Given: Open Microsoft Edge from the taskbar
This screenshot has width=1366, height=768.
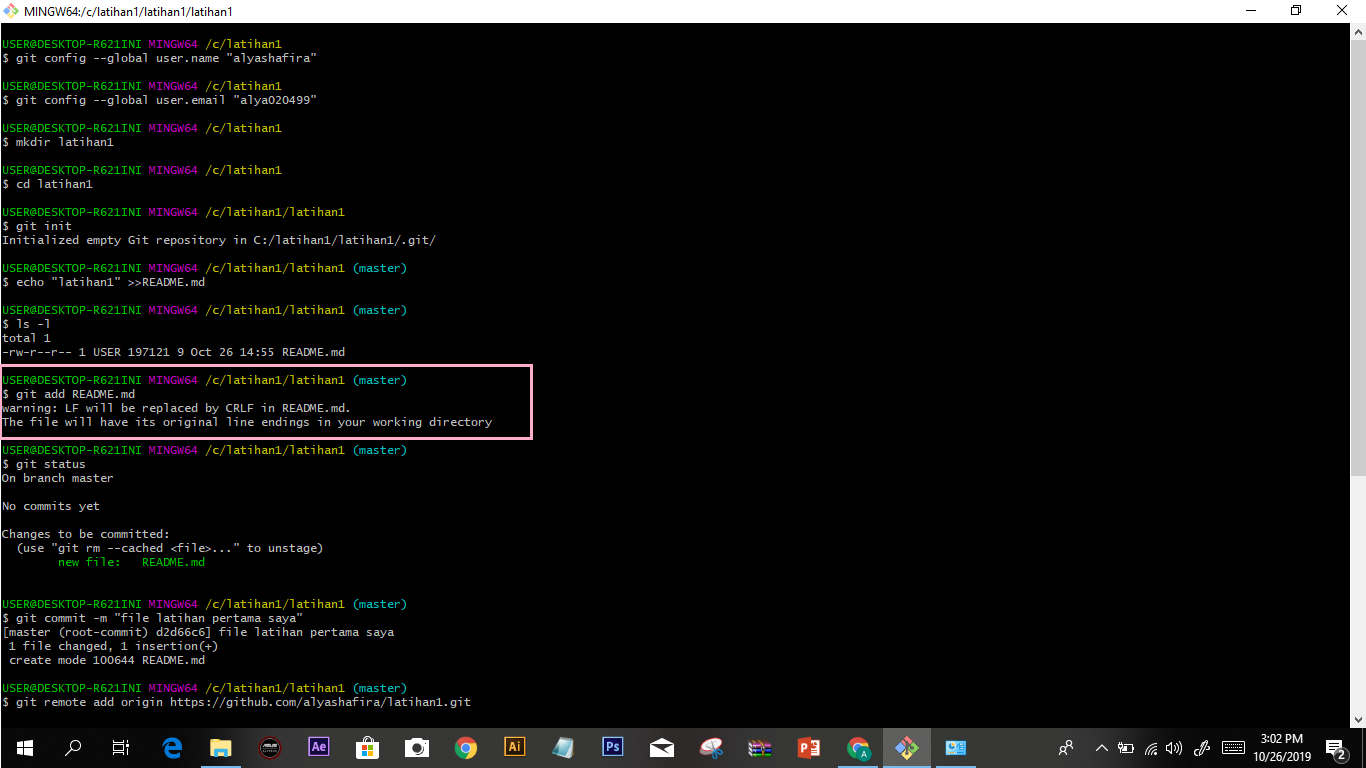Looking at the screenshot, I should click(172, 747).
